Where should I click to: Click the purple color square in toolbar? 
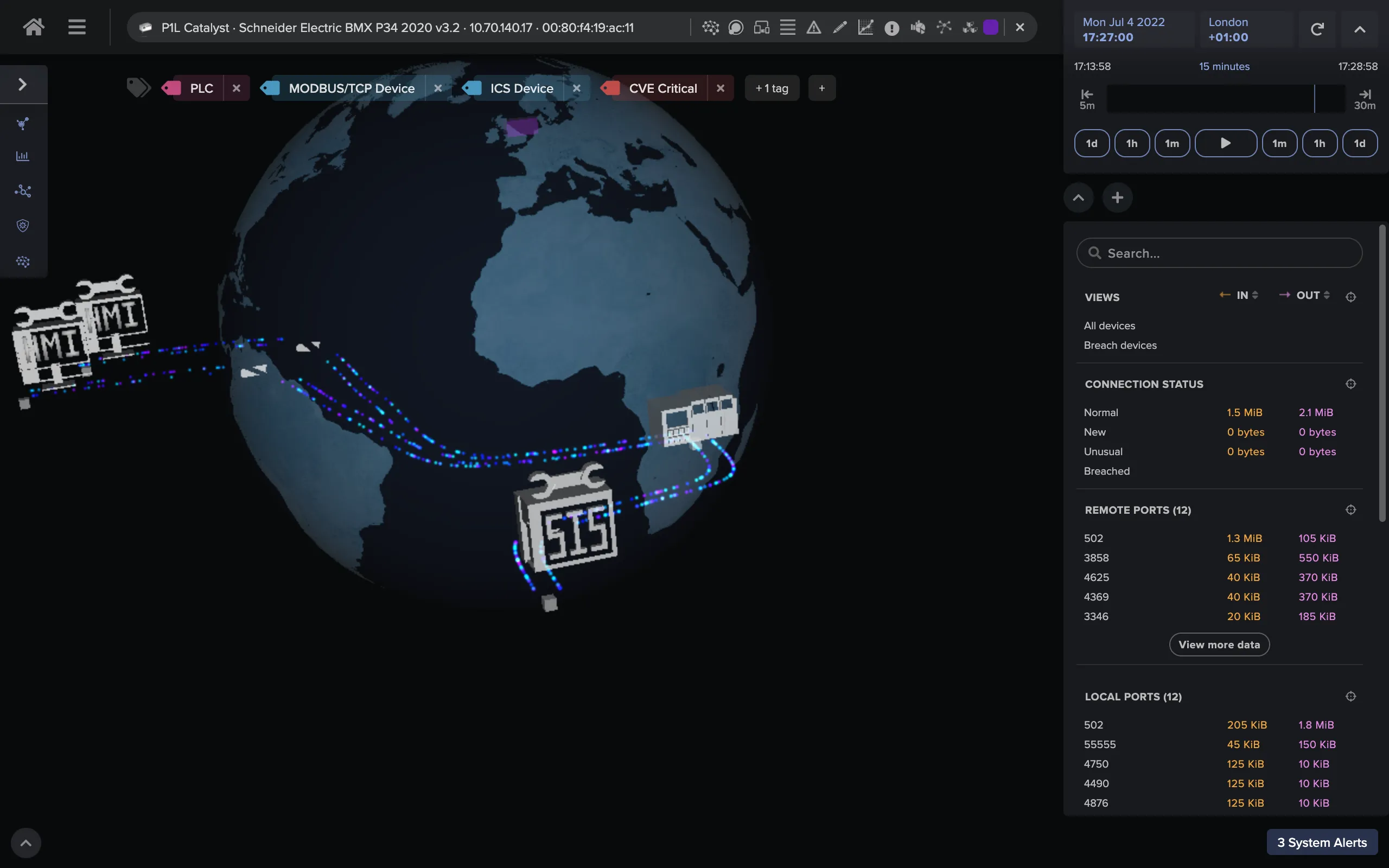pos(990,28)
